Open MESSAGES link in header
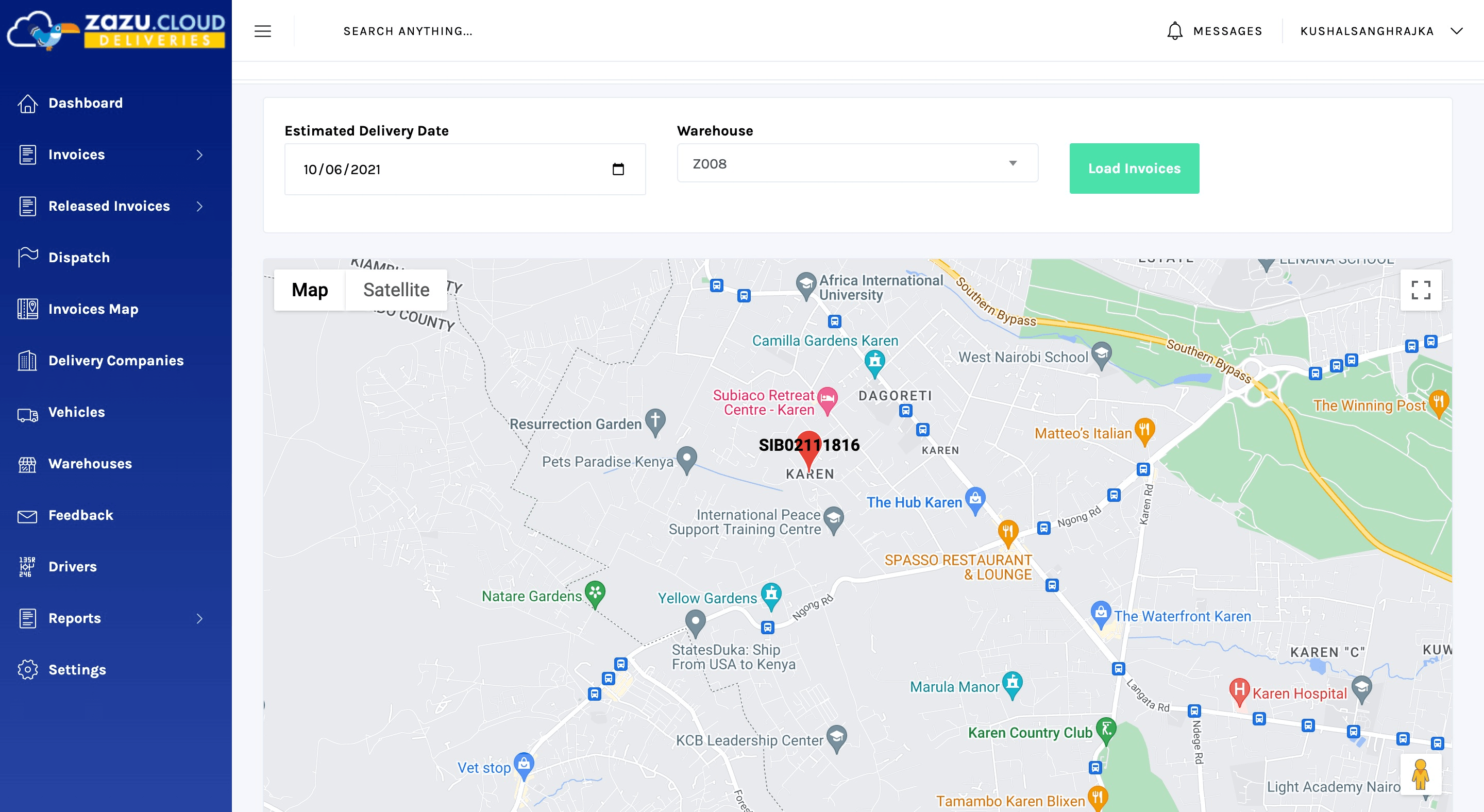The width and height of the screenshot is (1484, 812). pos(1227,31)
